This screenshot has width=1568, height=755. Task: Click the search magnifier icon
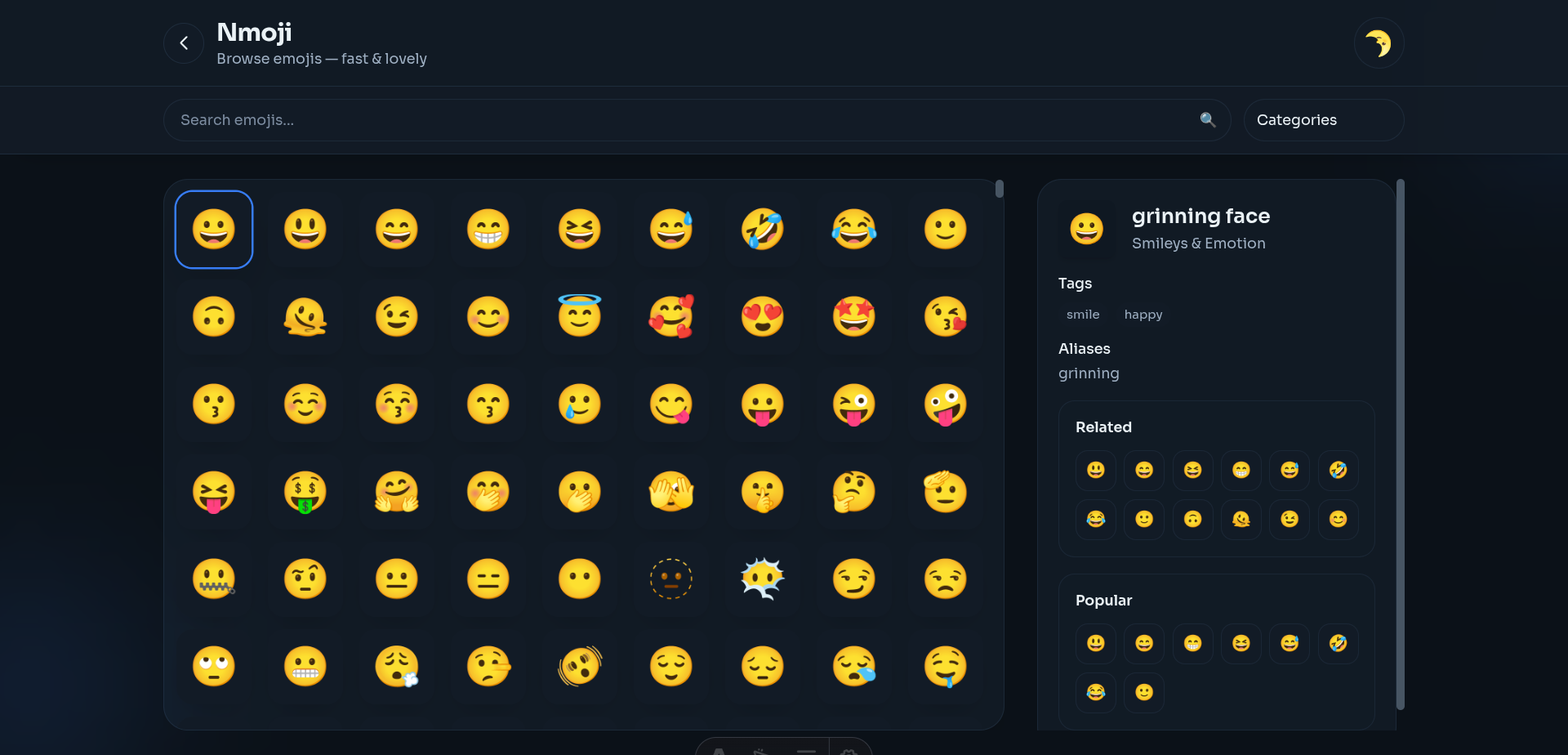point(1209,120)
